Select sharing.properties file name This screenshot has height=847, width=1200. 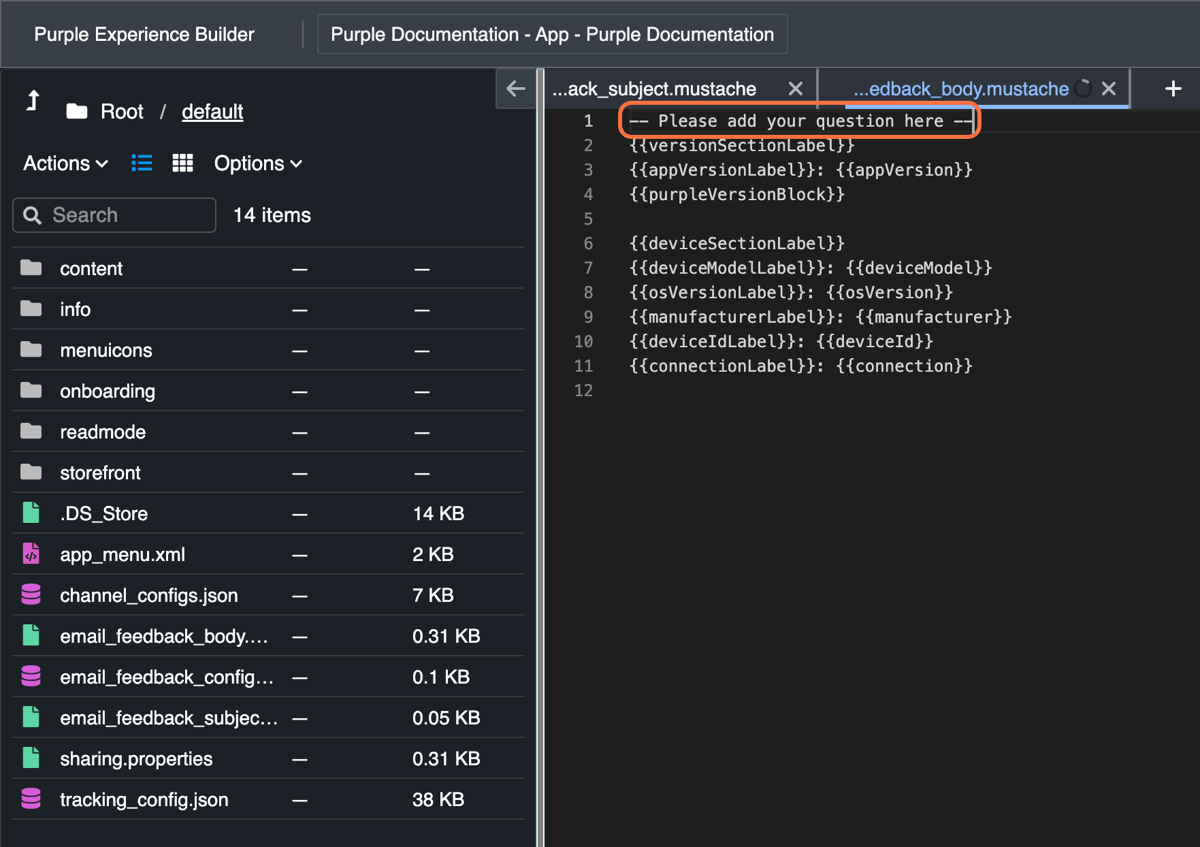(x=136, y=759)
